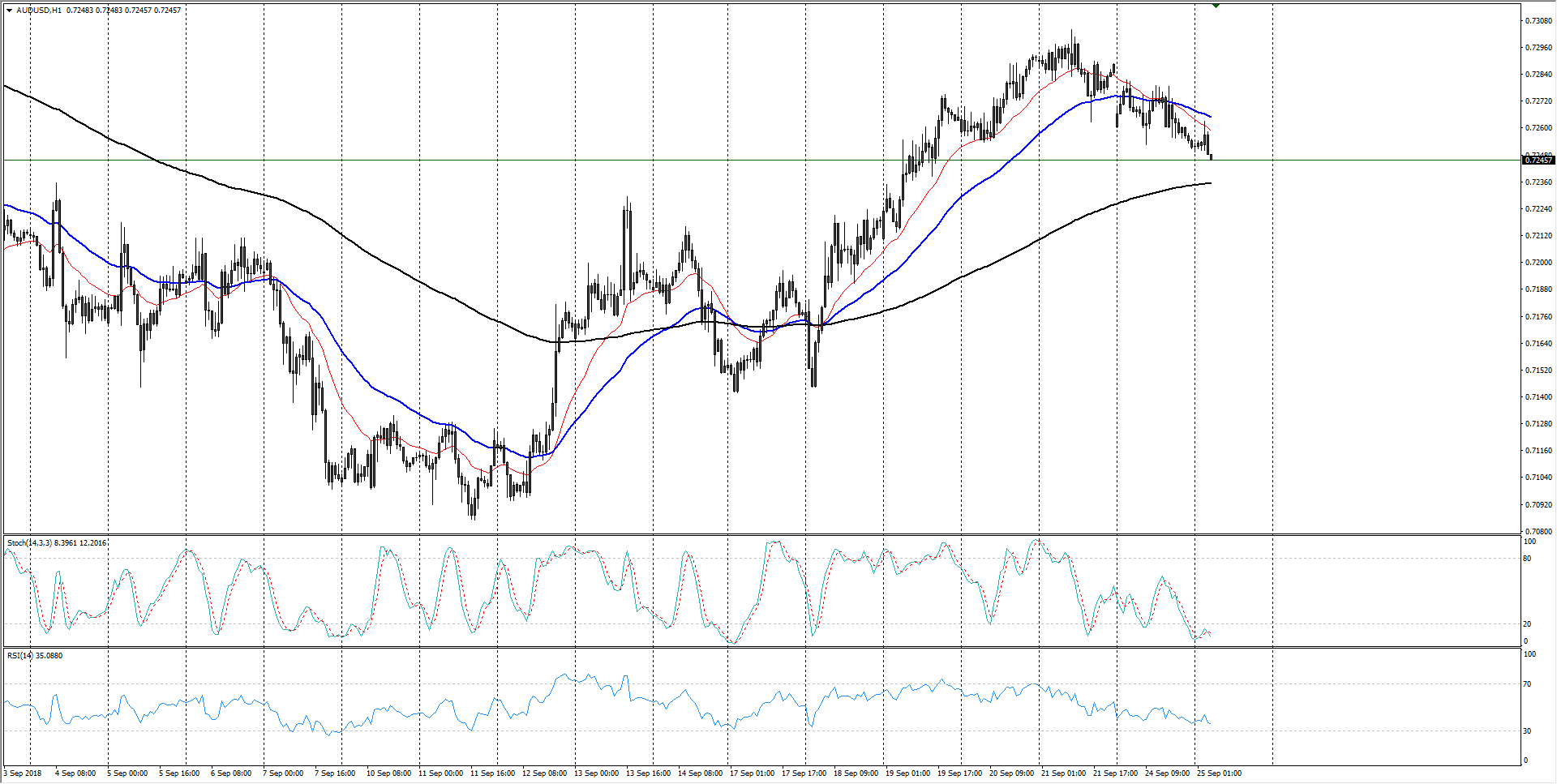Click the 25 Sep 01:00 time label
The height and width of the screenshot is (784, 1557).
[x=1219, y=773]
